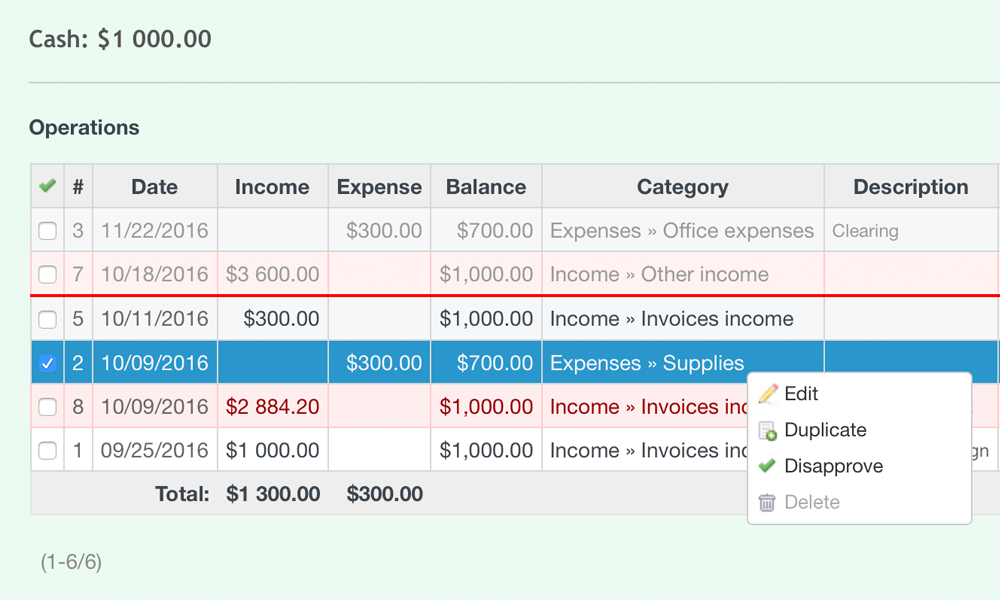Check the checkbox for row 1 dated 09/25/2016
Screen dimensions: 1000x600
(46, 450)
